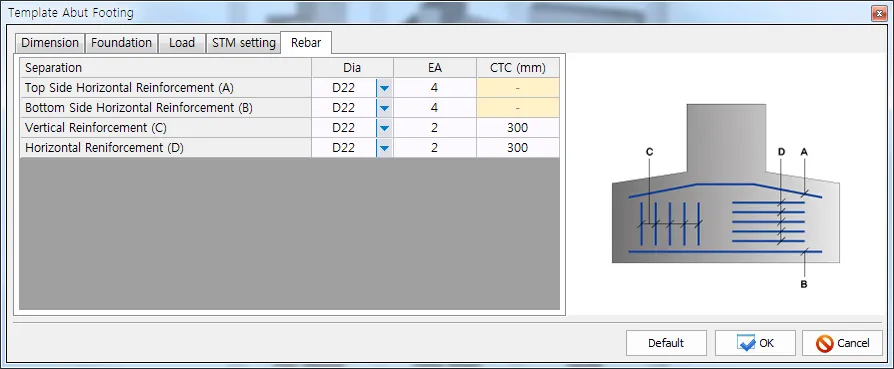Confirm with the OK button
The height and width of the screenshot is (369, 894).
(x=755, y=343)
